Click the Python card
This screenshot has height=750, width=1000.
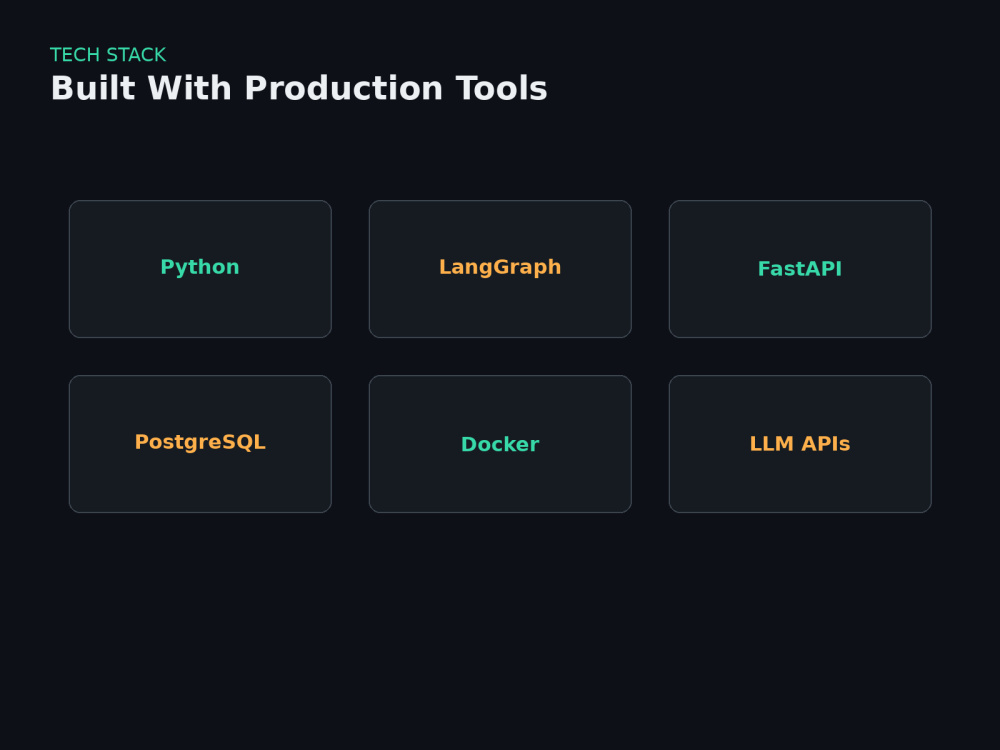pos(200,269)
